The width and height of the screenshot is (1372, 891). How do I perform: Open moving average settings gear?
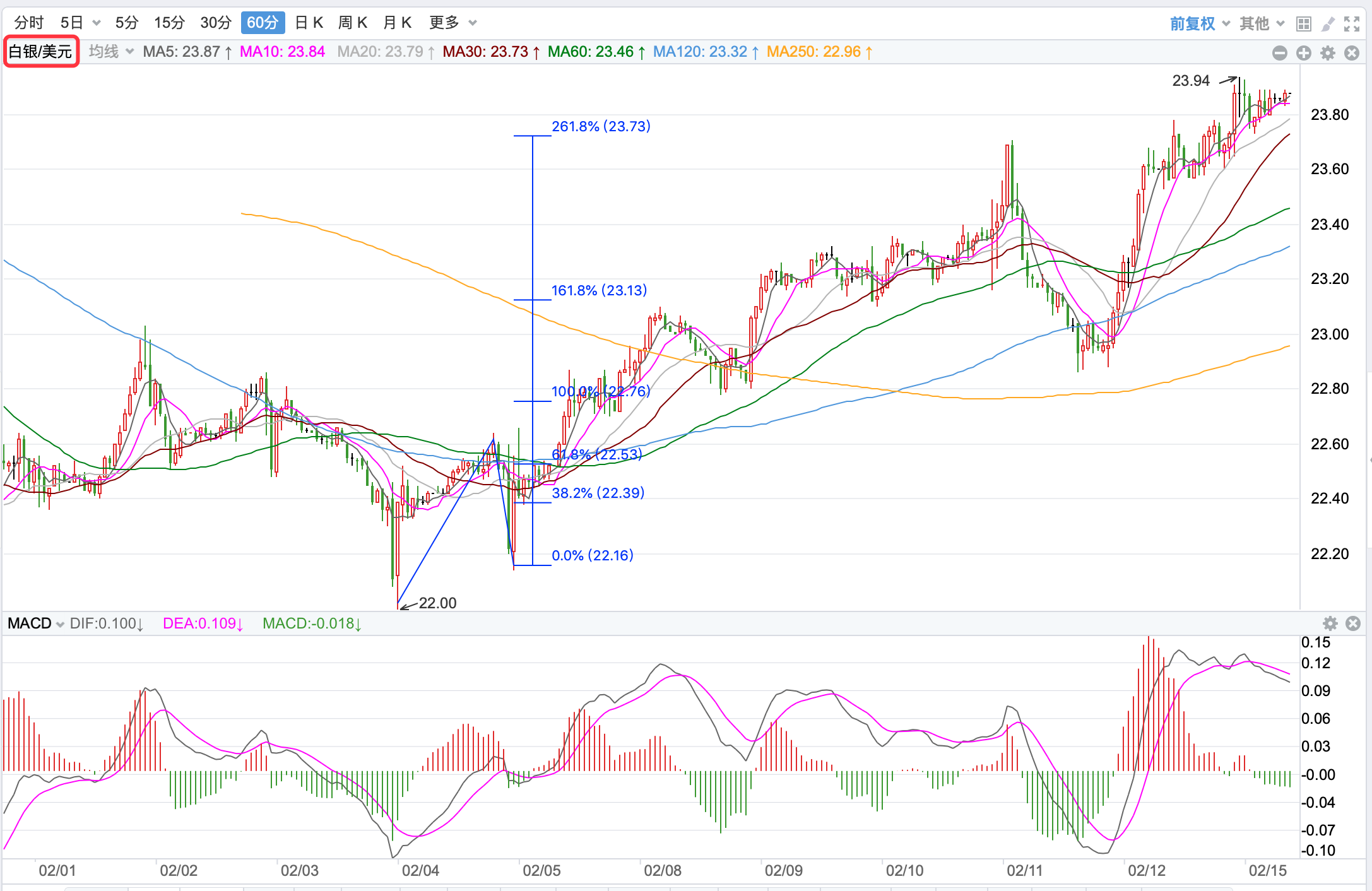click(x=1327, y=53)
